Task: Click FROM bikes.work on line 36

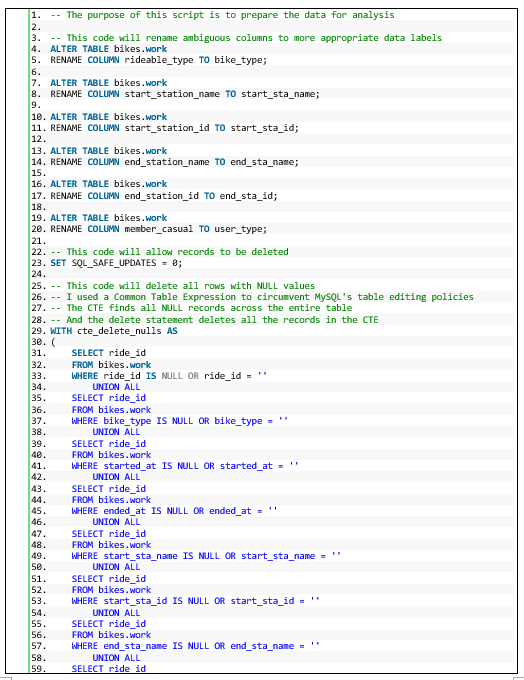Action: [x=111, y=410]
